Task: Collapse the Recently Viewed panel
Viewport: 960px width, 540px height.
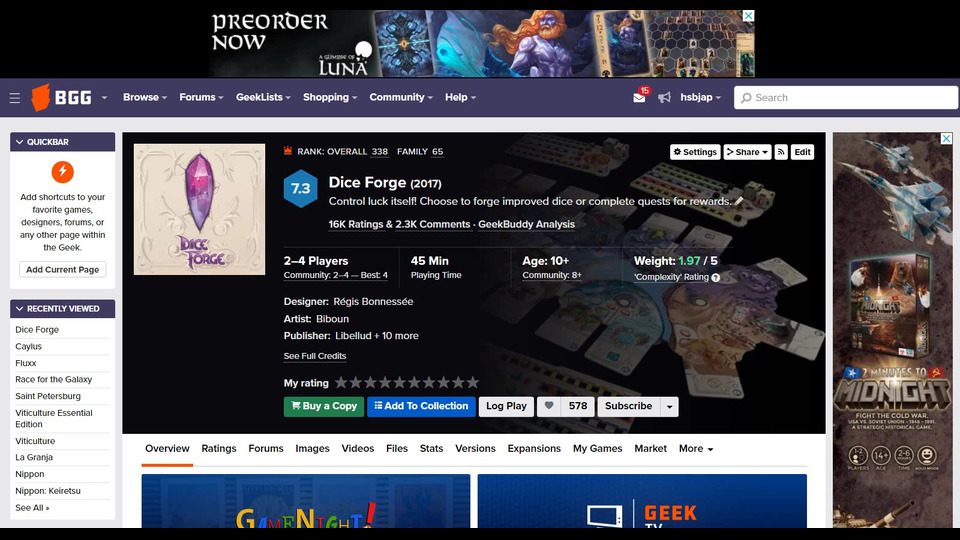Action: tap(20, 309)
